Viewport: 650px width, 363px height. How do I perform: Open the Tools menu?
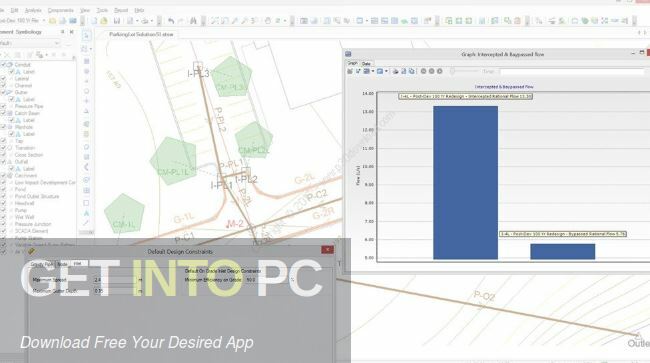(x=102, y=10)
